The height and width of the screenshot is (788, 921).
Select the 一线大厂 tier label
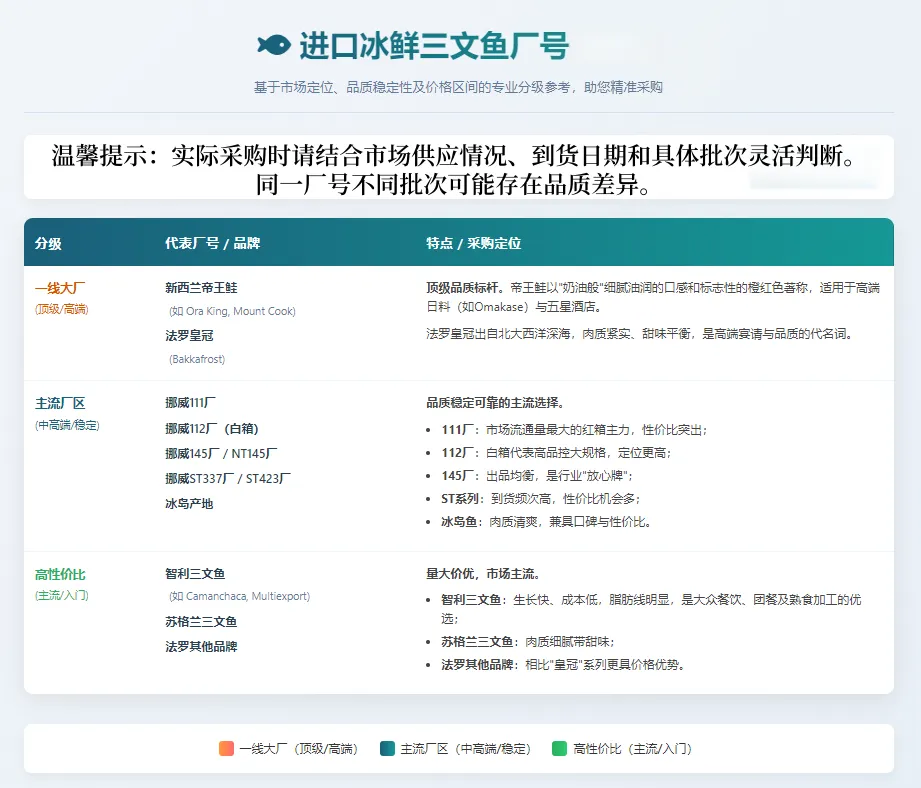[x=60, y=288]
